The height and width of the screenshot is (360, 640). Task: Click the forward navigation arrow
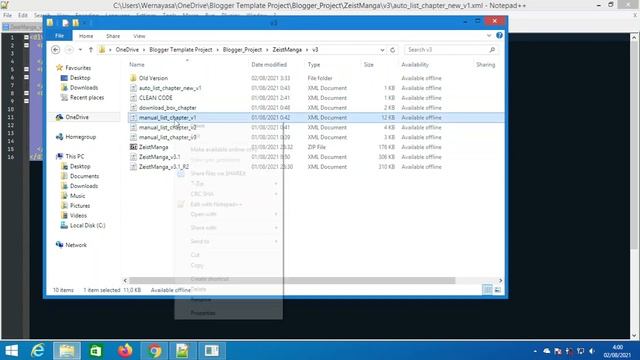click(69, 50)
